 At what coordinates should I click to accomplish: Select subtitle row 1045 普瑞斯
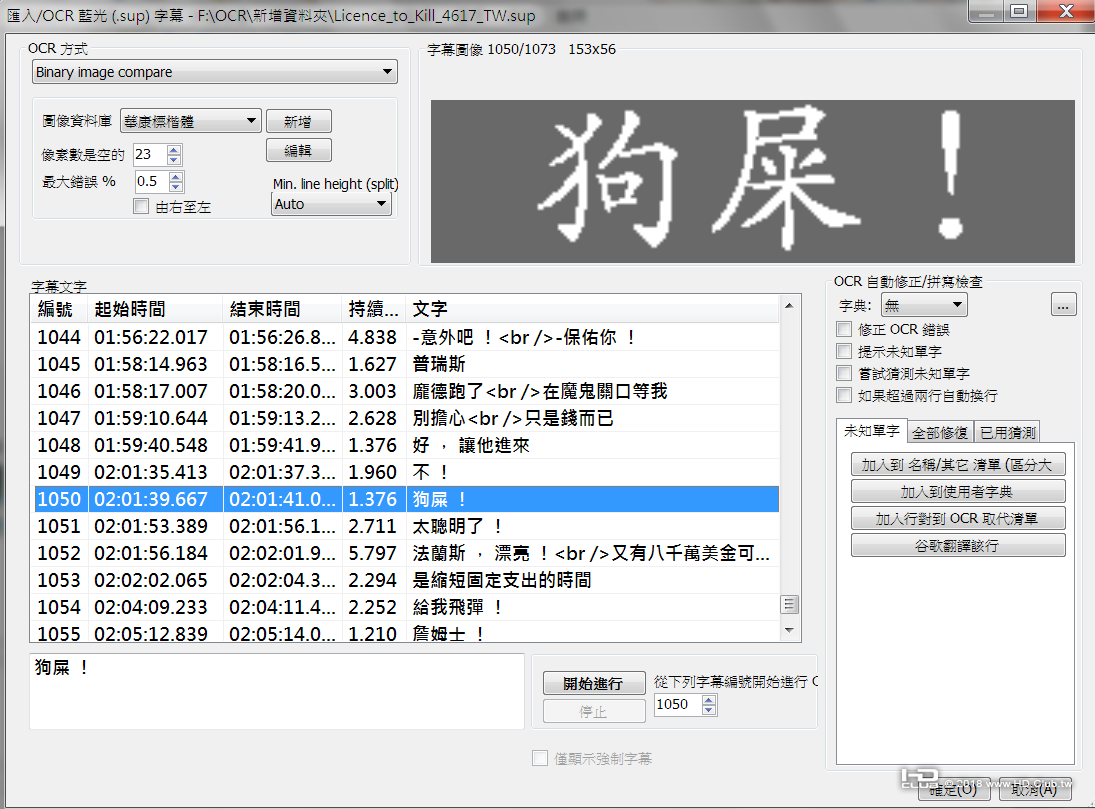[405, 364]
